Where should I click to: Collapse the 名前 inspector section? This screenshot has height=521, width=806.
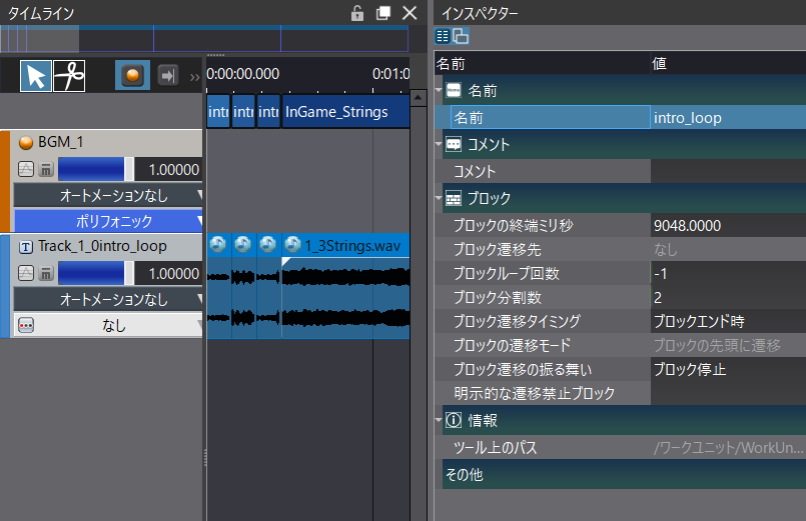point(438,90)
